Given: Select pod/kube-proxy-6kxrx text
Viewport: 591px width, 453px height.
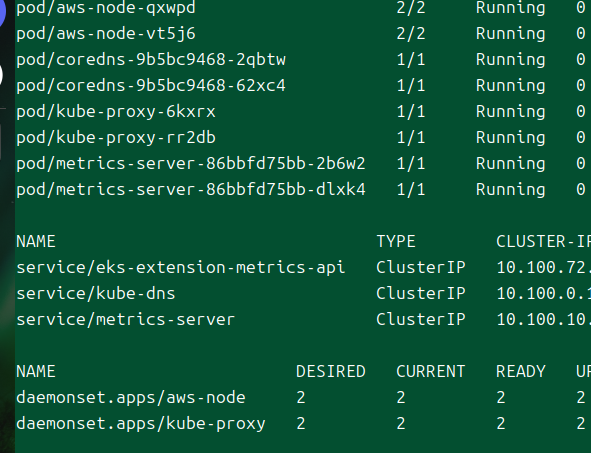Looking at the screenshot, I should pos(116,112).
